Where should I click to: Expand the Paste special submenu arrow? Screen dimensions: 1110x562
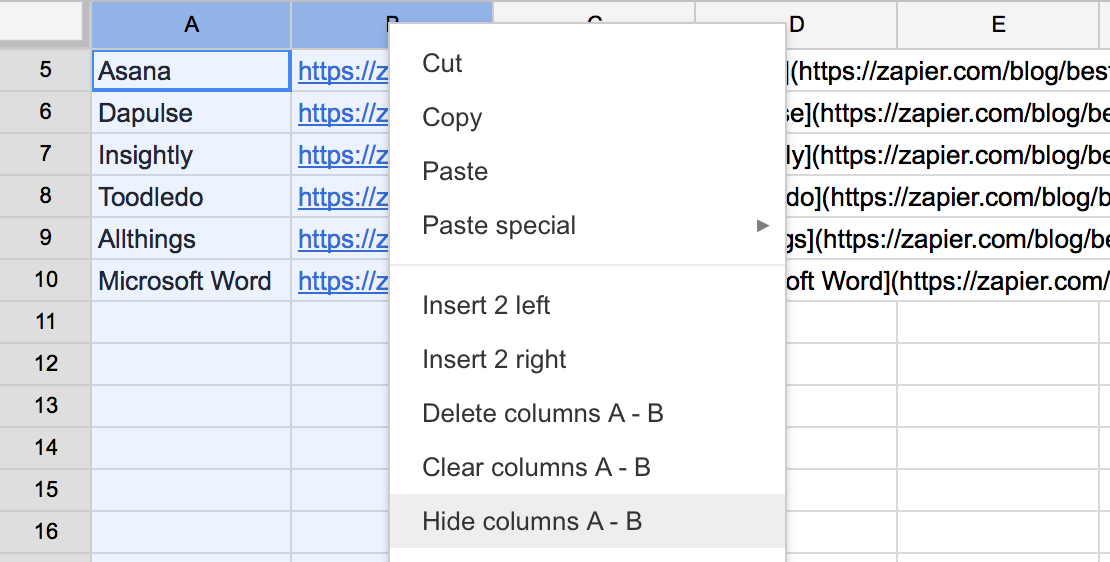(x=763, y=225)
